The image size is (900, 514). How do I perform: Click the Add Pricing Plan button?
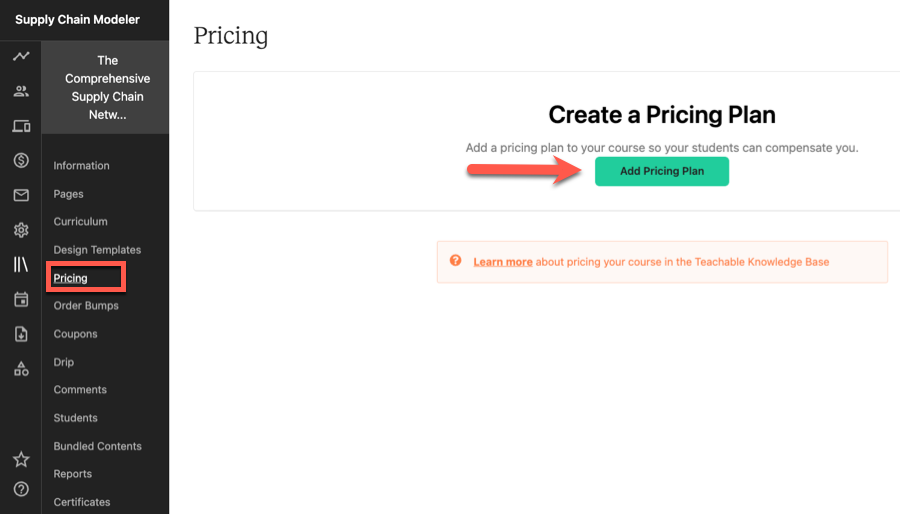point(662,171)
